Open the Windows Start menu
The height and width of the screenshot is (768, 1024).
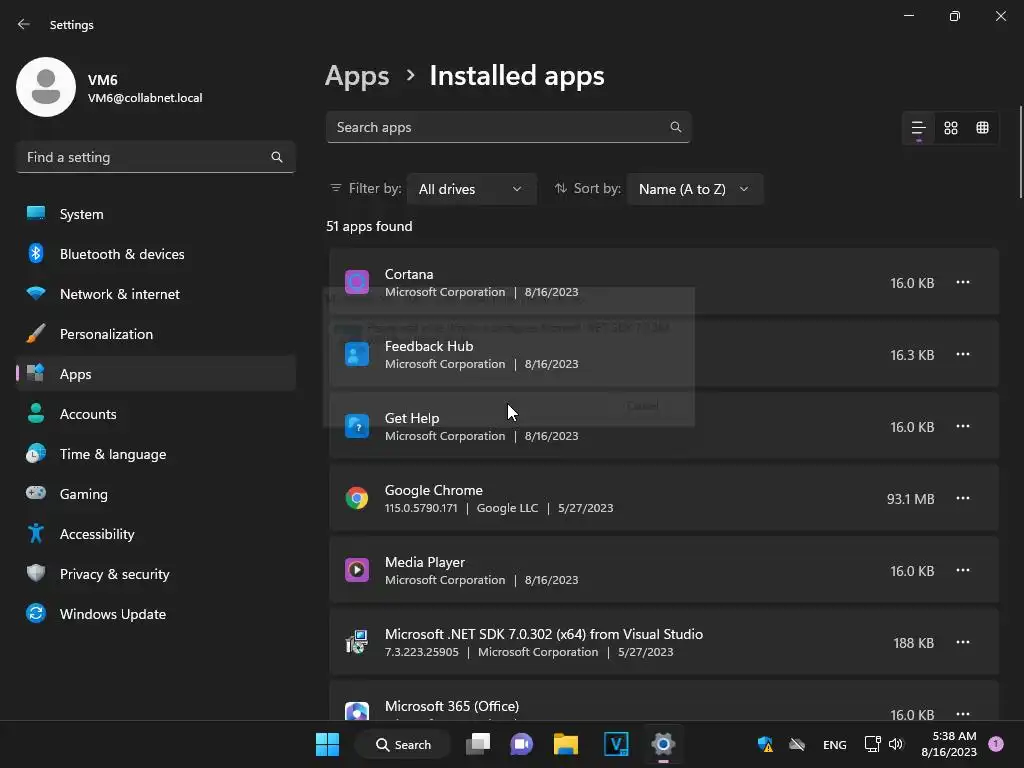click(327, 744)
